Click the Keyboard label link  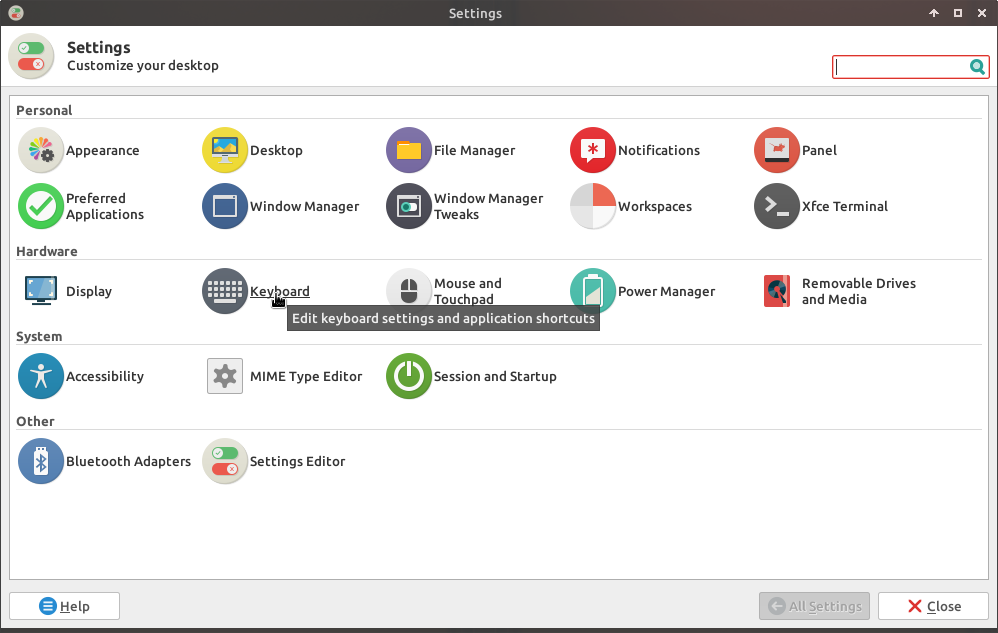[x=279, y=291]
